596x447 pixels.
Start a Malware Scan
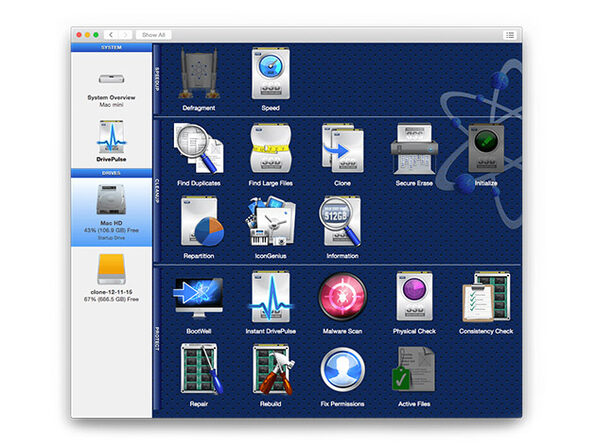[342, 303]
